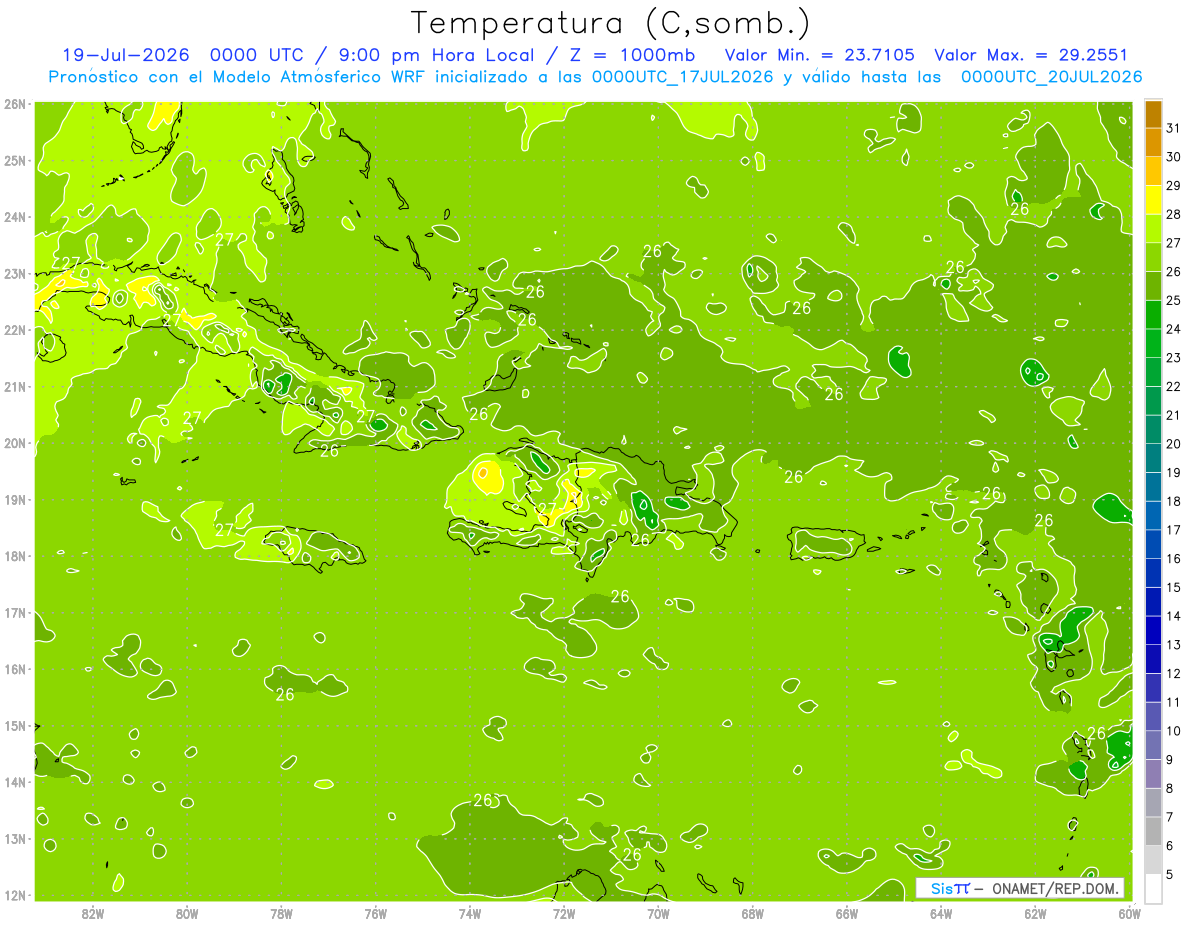1200x927 pixels.
Task: Click the '14N' latitude axis label
Action: click(15, 782)
